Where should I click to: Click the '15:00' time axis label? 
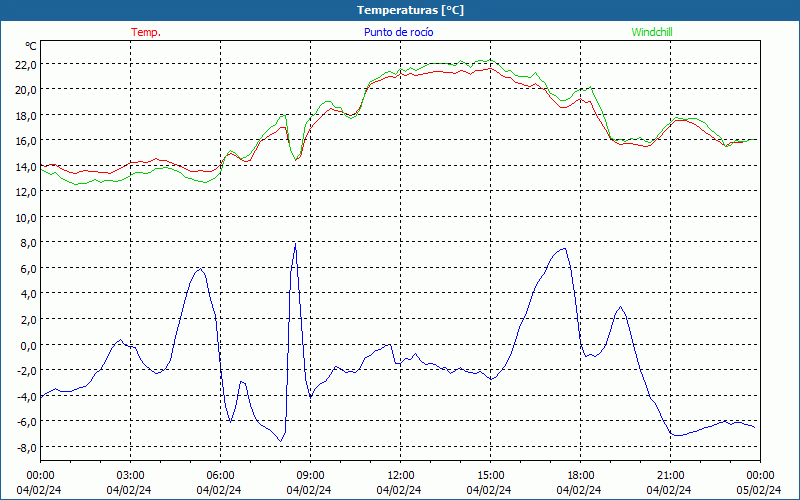coord(490,476)
